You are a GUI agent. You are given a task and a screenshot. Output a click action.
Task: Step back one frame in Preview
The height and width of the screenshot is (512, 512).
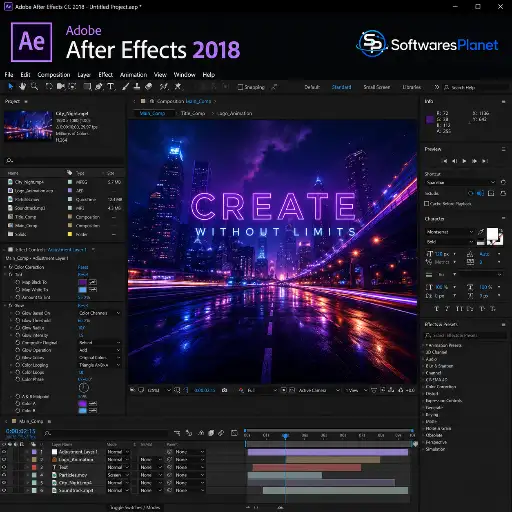(454, 161)
